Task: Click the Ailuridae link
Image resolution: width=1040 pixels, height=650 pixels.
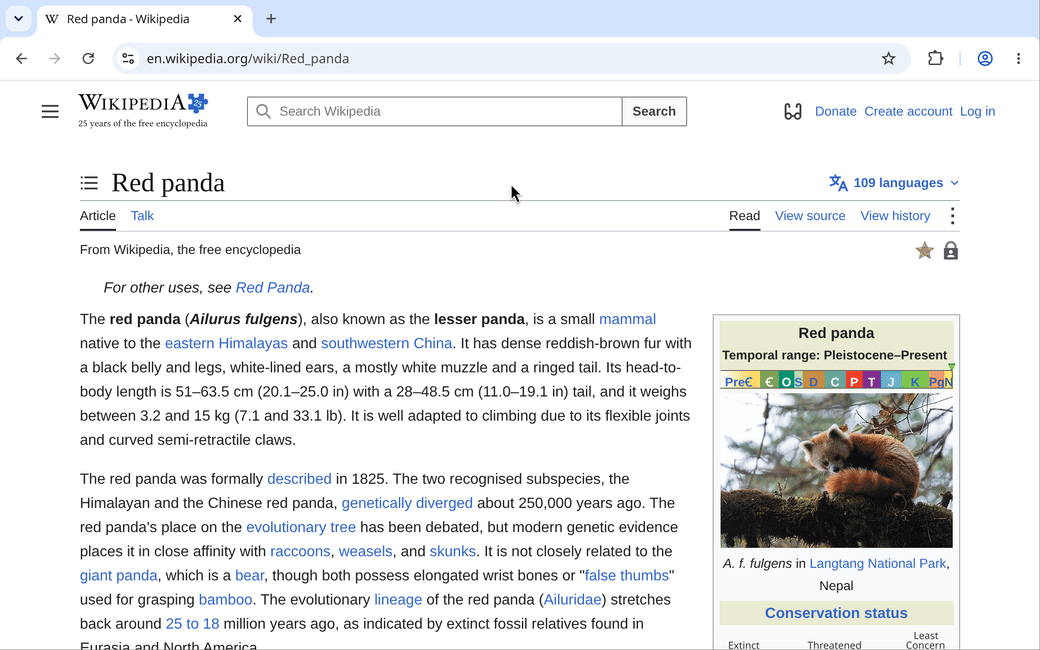Action: click(x=572, y=600)
